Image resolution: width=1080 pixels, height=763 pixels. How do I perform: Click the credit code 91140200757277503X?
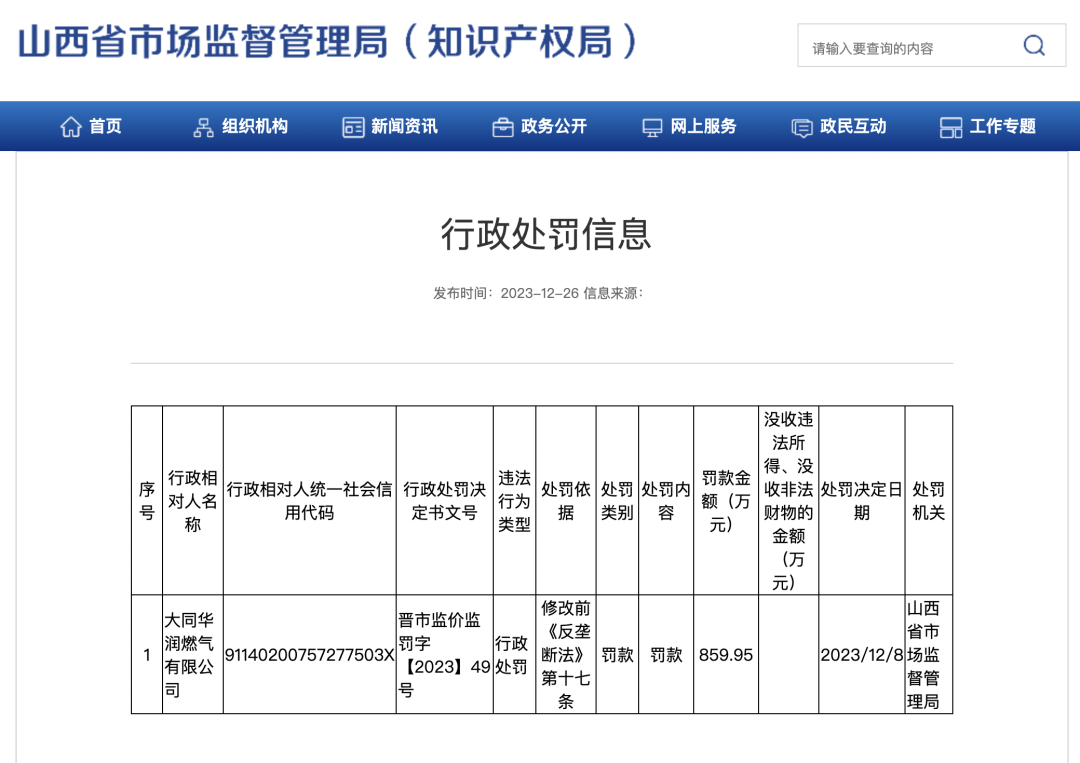pos(309,654)
